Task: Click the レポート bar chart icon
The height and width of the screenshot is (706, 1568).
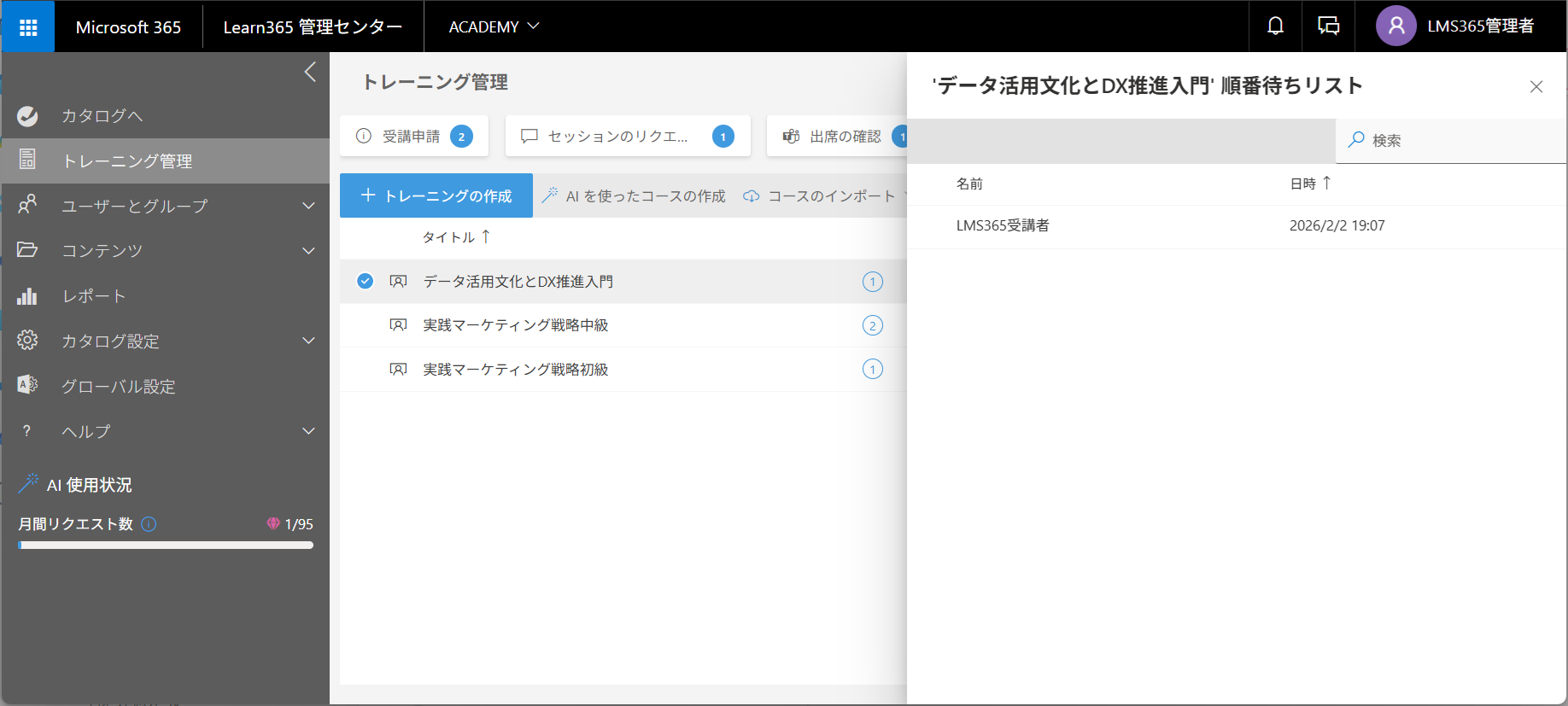Action: pos(27,295)
